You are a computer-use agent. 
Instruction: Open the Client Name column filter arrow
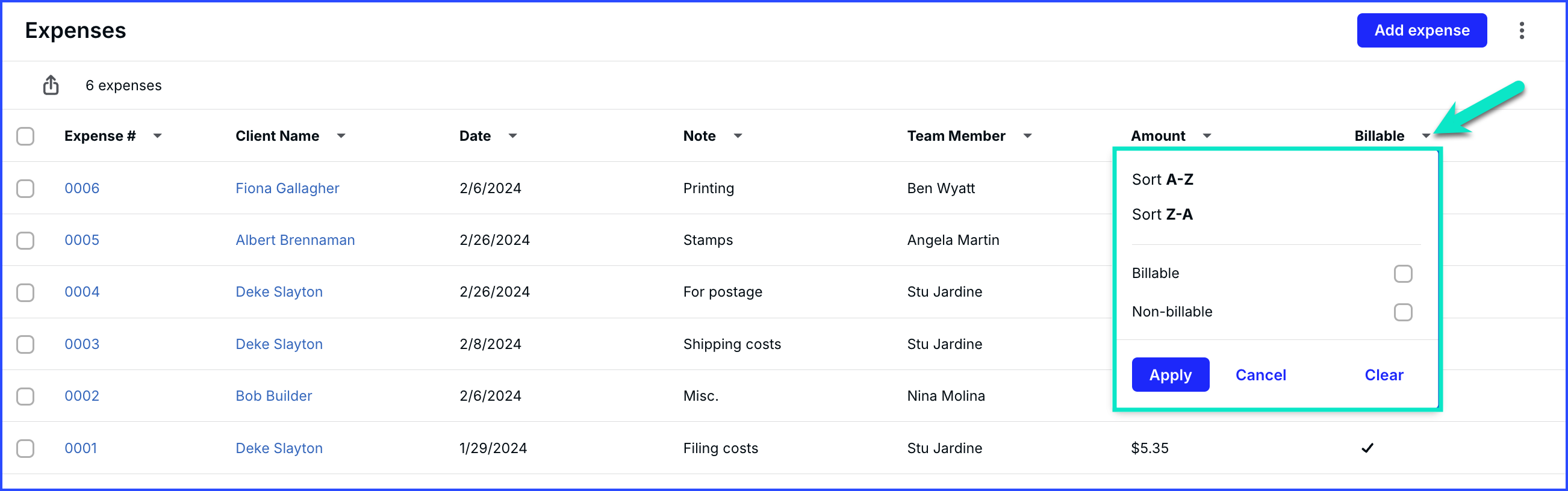[341, 135]
